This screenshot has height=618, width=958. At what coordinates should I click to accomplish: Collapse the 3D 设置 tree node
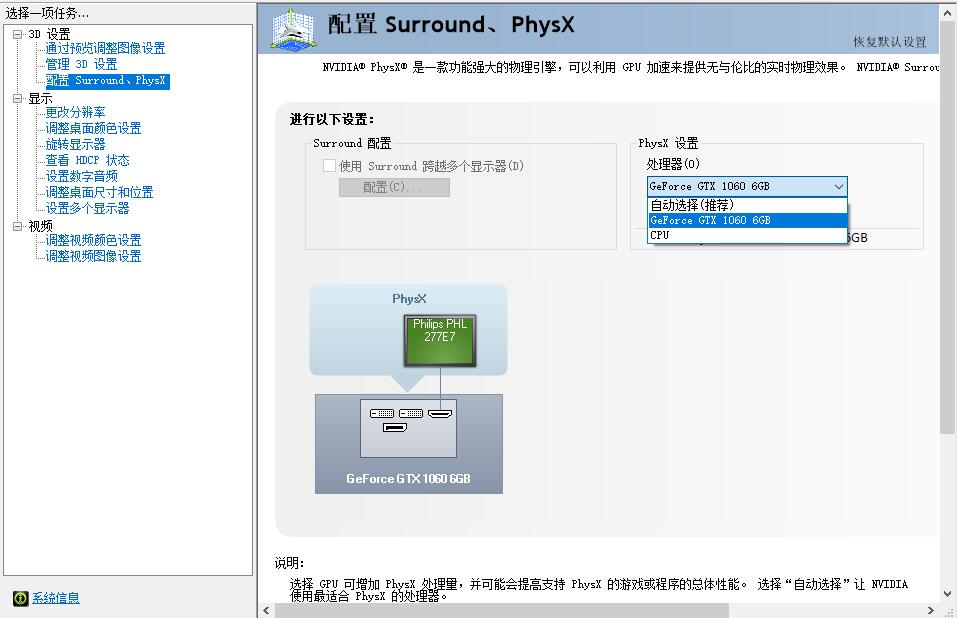(18, 34)
